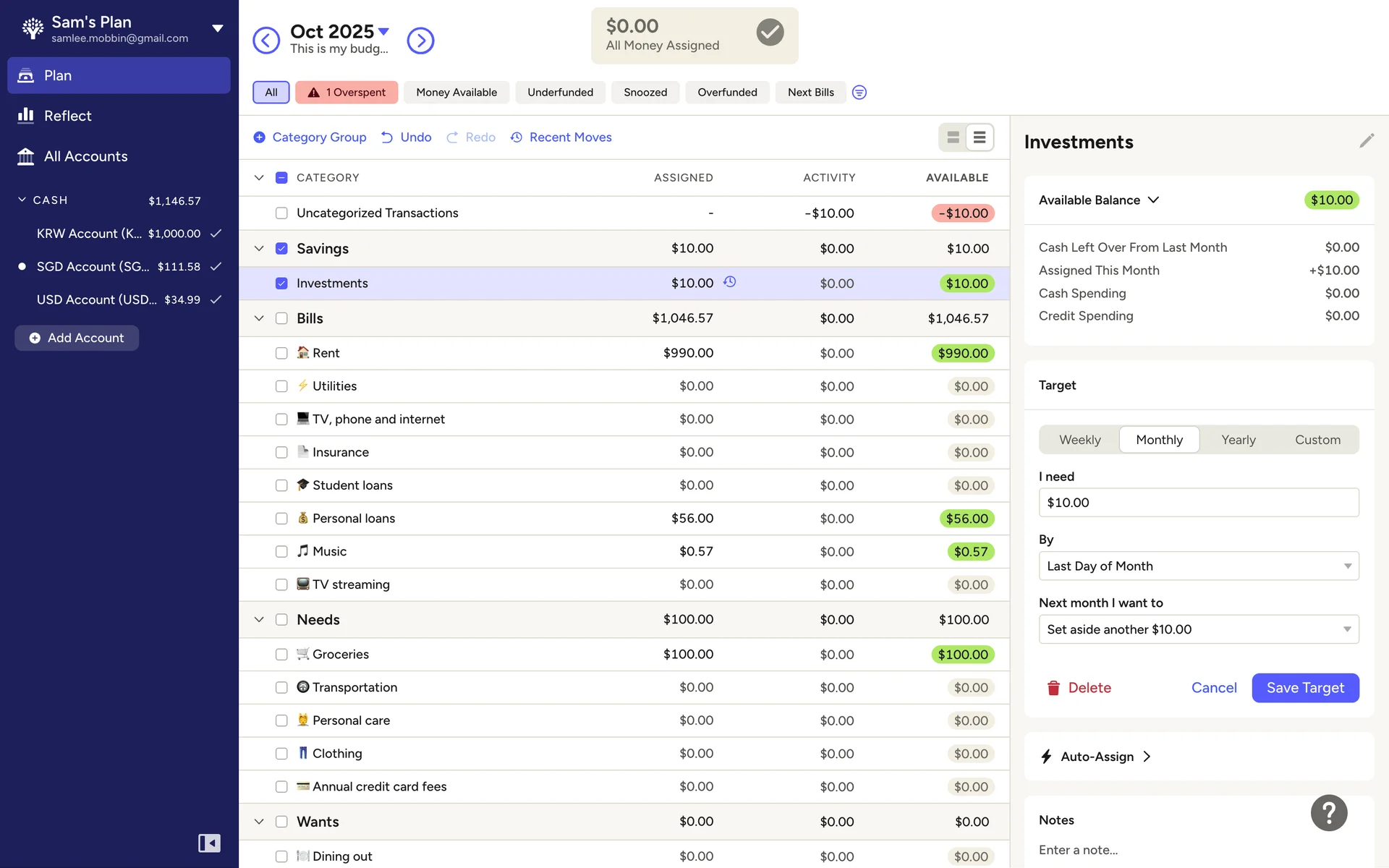Go to the next month
This screenshot has height=868, width=1389.
(x=420, y=41)
